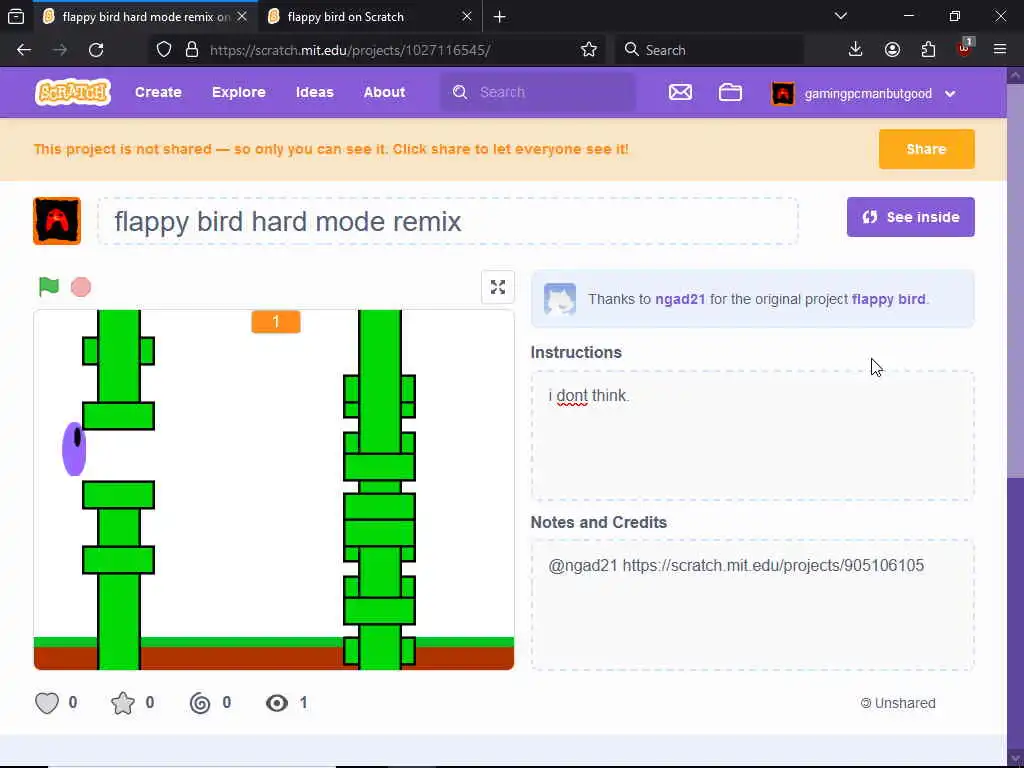Click the heart love icon
The width and height of the screenshot is (1024, 768).
coord(47,703)
